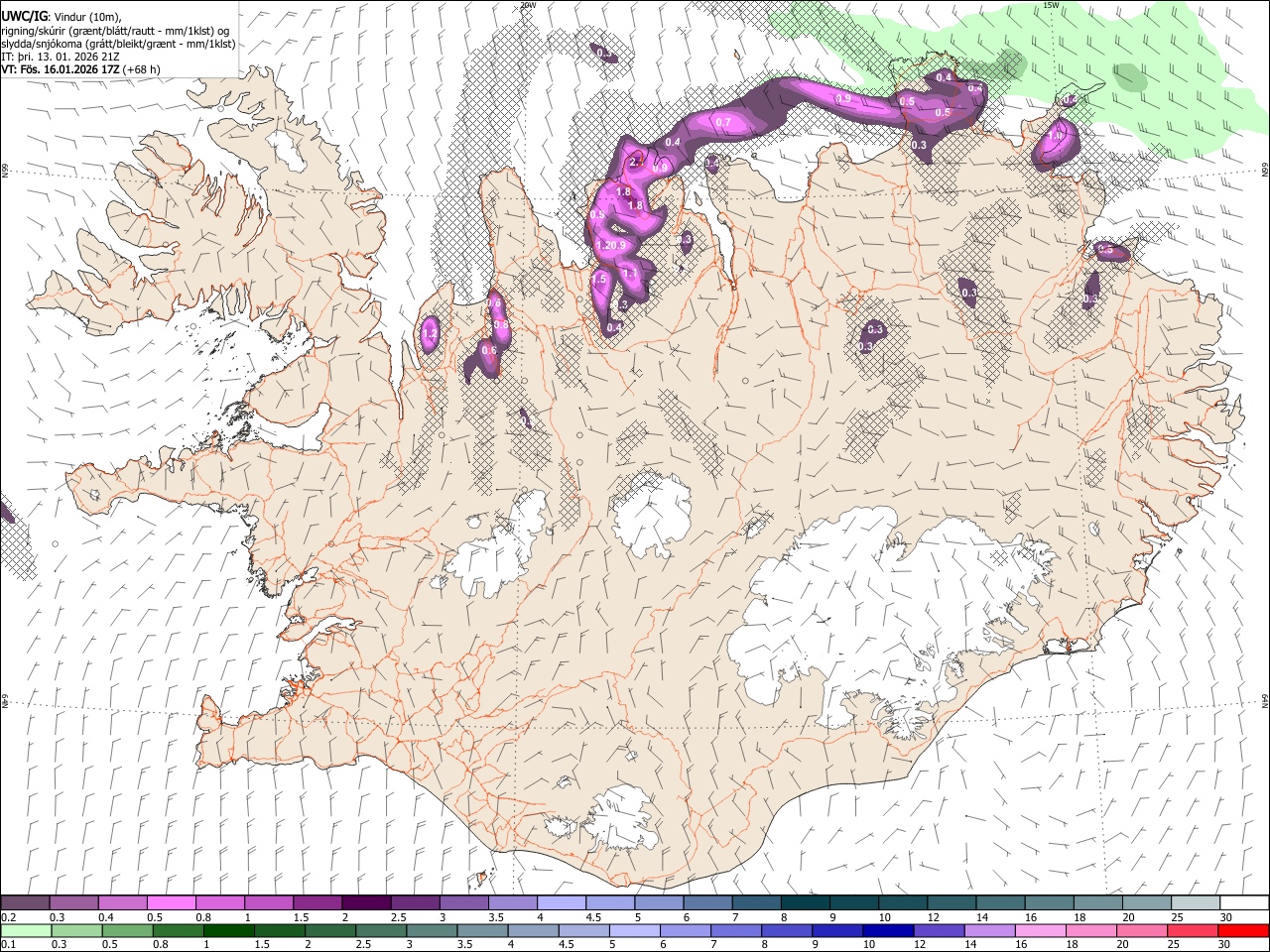This screenshot has width=1270, height=952.
Task: Click the pale lavender snow swatch 4 to 4.5
Action: pos(561,902)
